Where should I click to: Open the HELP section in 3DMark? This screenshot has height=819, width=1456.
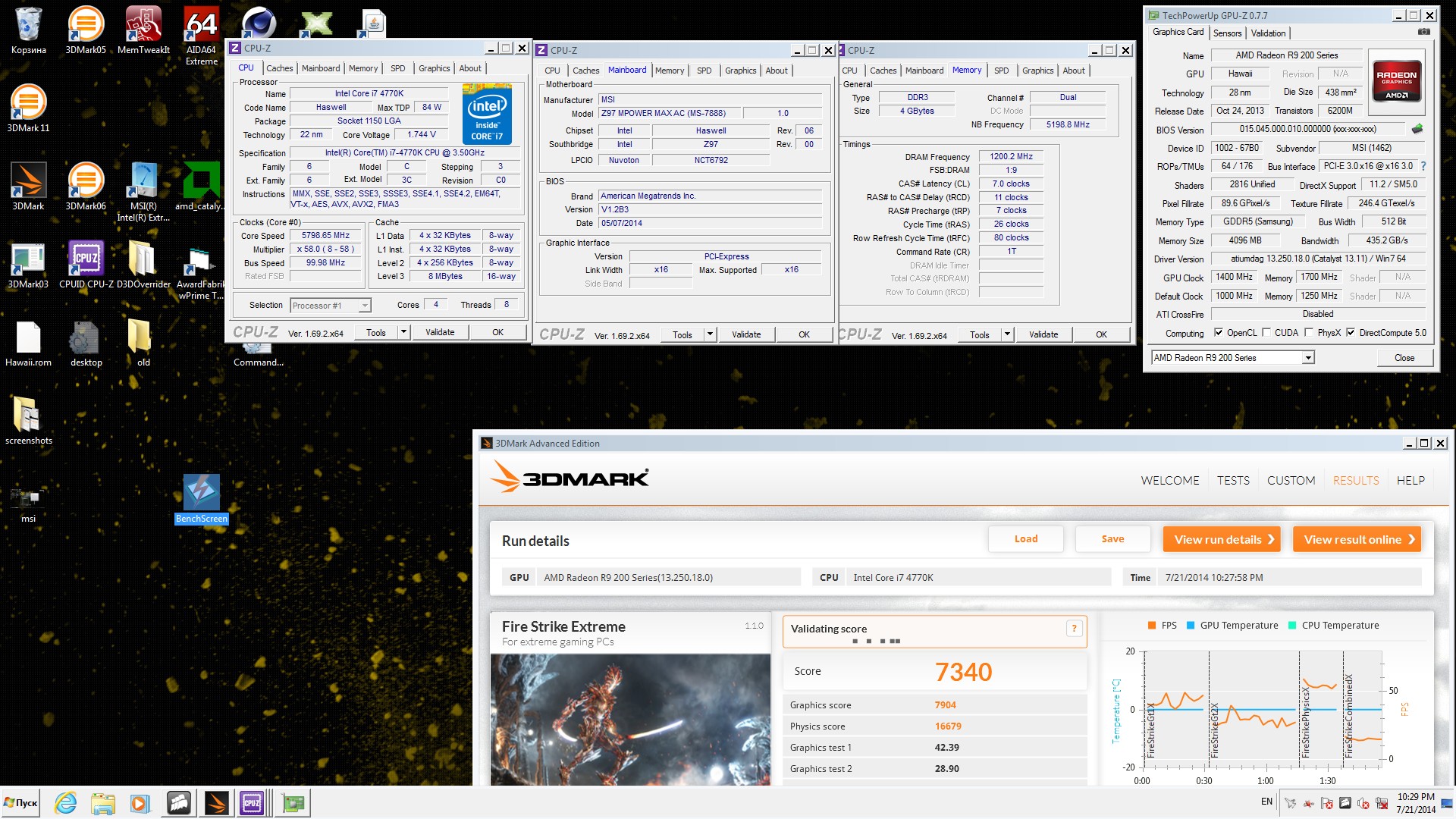point(1410,481)
